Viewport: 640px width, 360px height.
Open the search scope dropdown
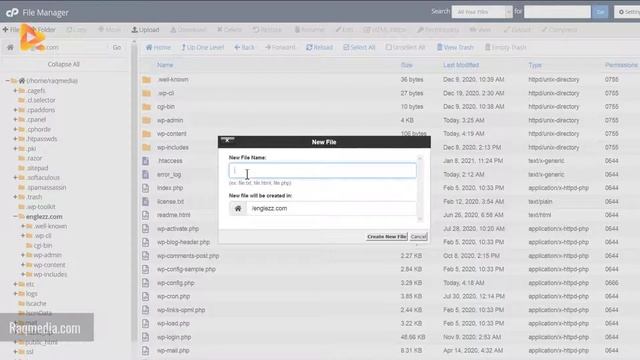click(482, 12)
